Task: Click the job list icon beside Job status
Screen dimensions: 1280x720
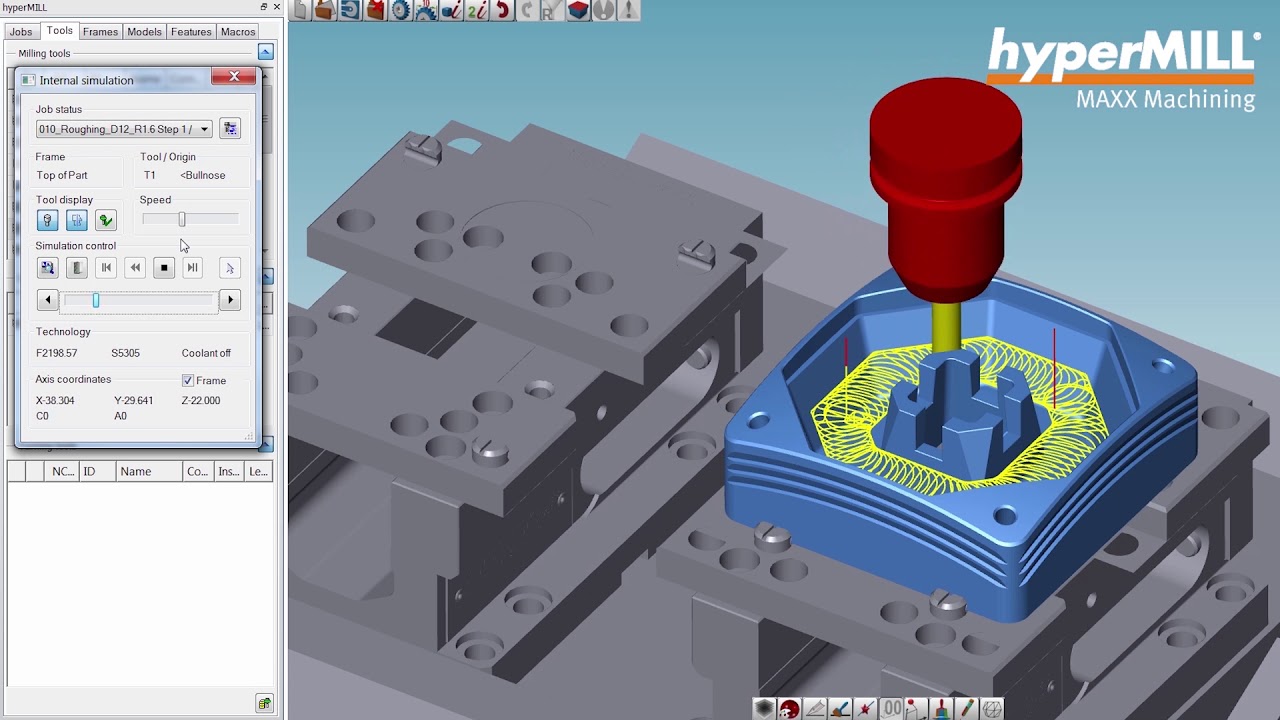Action: tap(230, 128)
